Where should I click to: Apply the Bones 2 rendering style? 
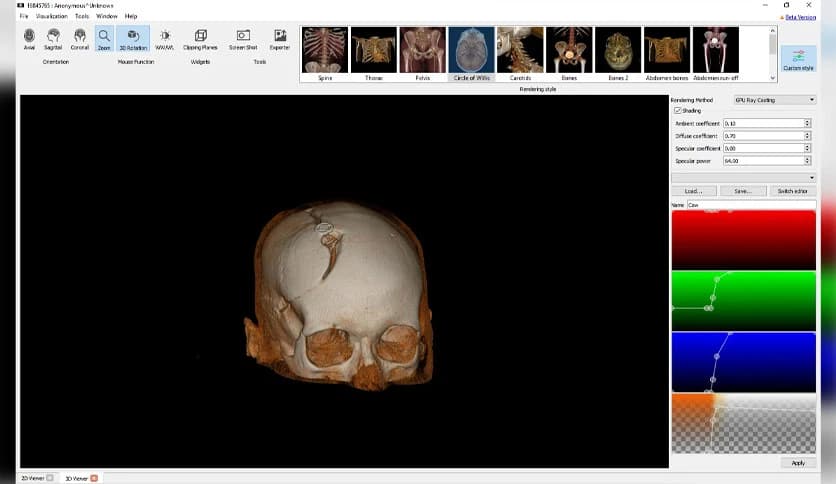click(x=618, y=54)
